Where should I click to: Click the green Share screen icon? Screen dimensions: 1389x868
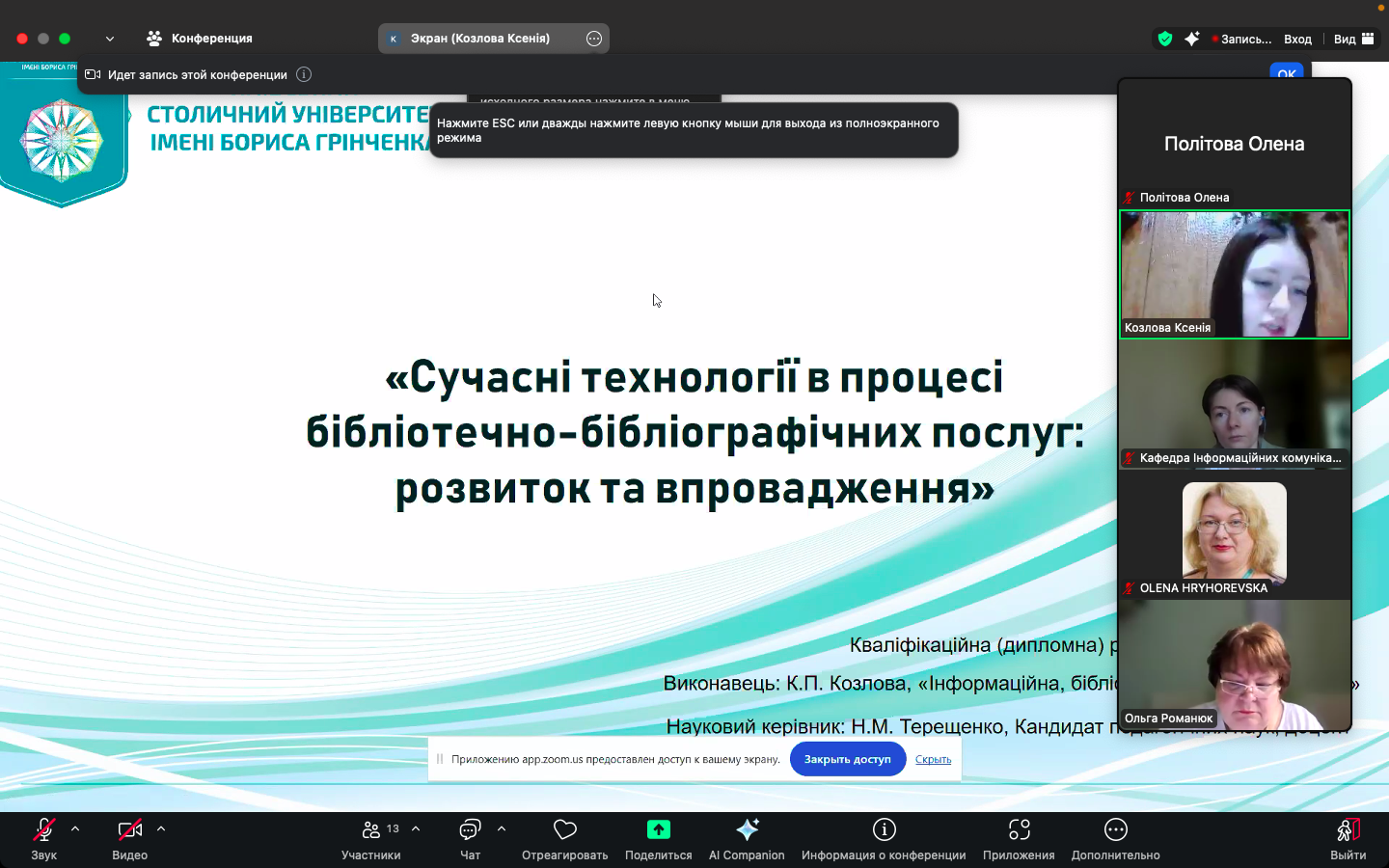pyautogui.click(x=658, y=830)
